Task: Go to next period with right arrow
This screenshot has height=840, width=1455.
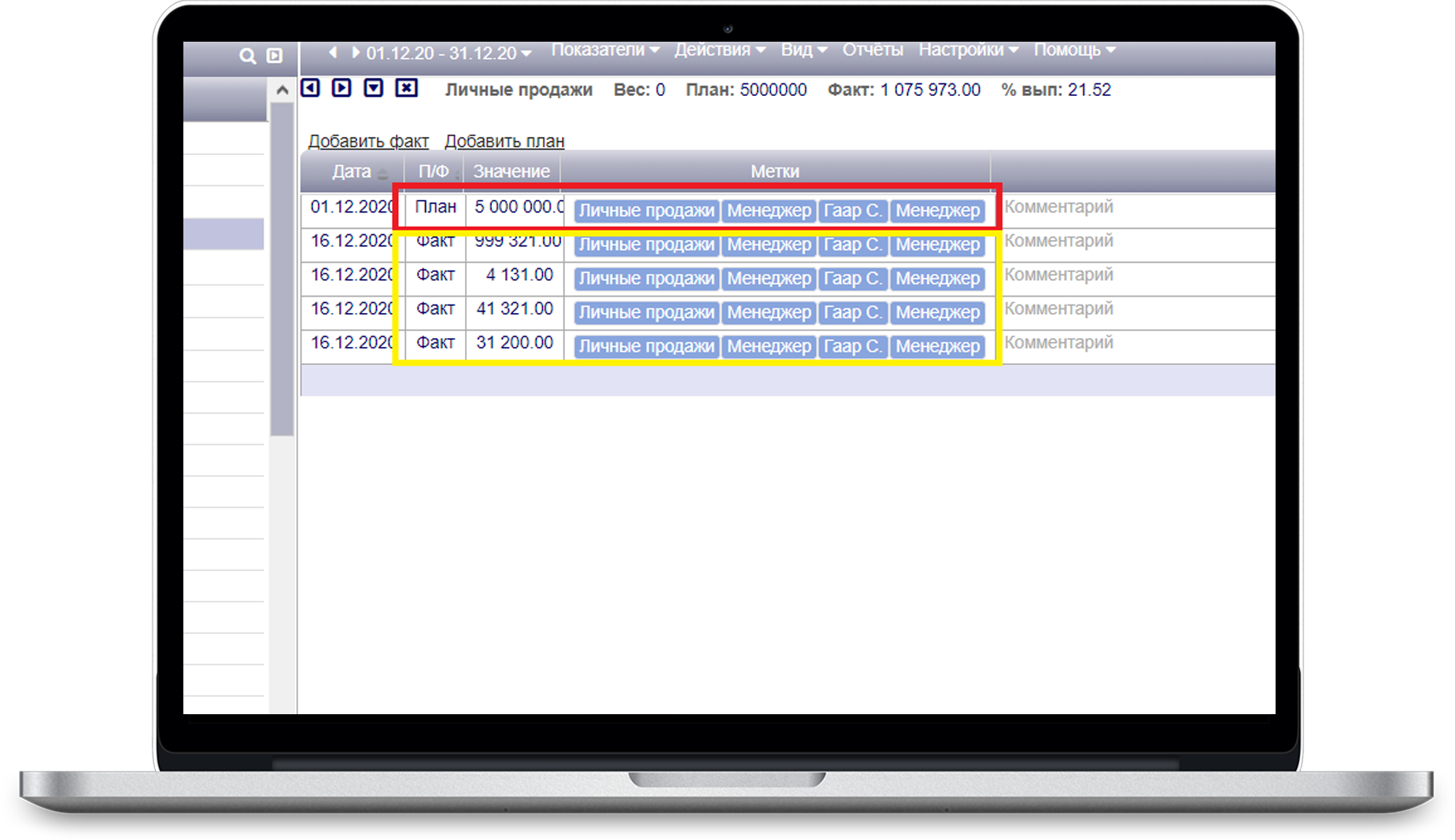Action: pos(355,53)
